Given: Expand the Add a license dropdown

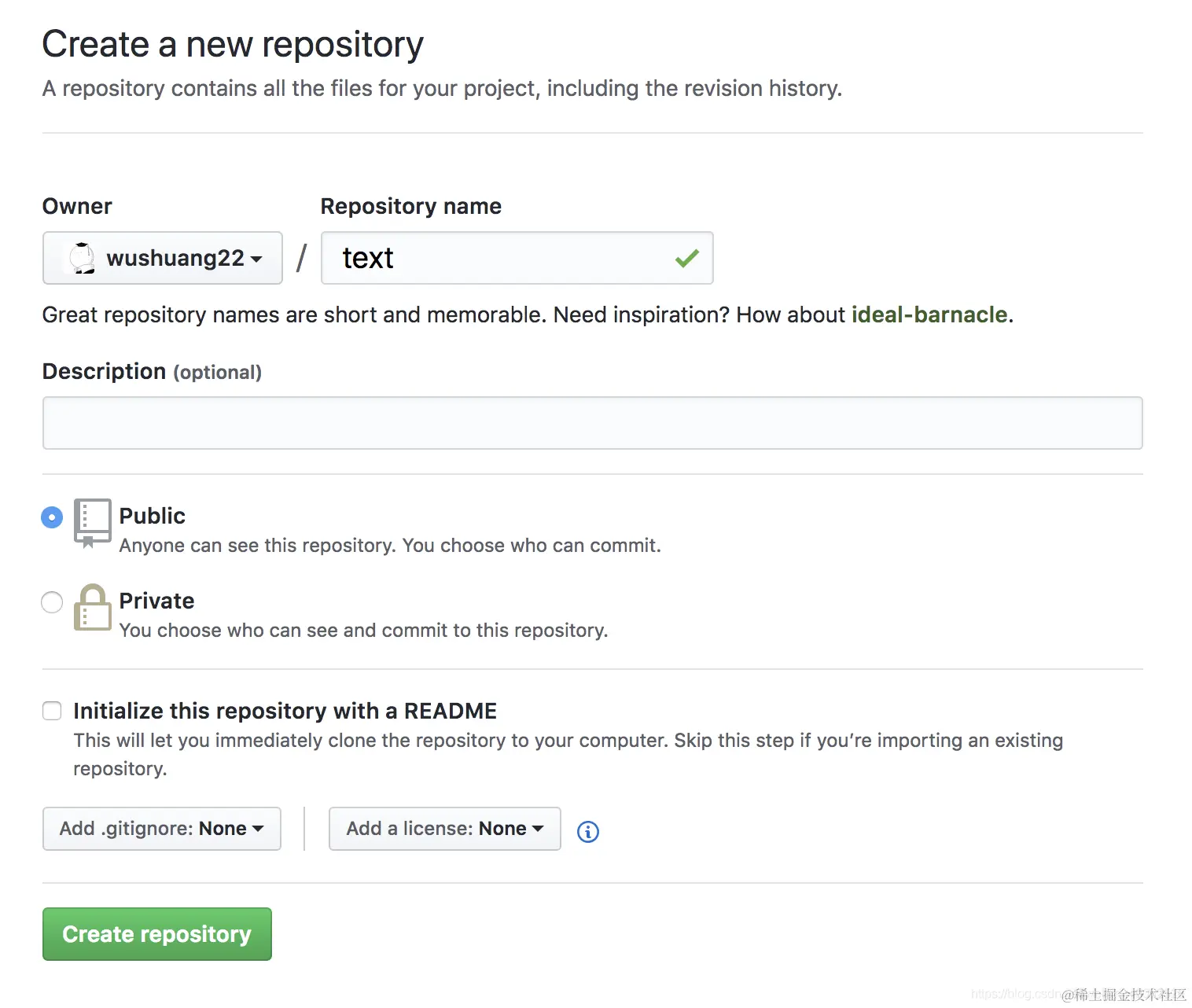Looking at the screenshot, I should 444,829.
